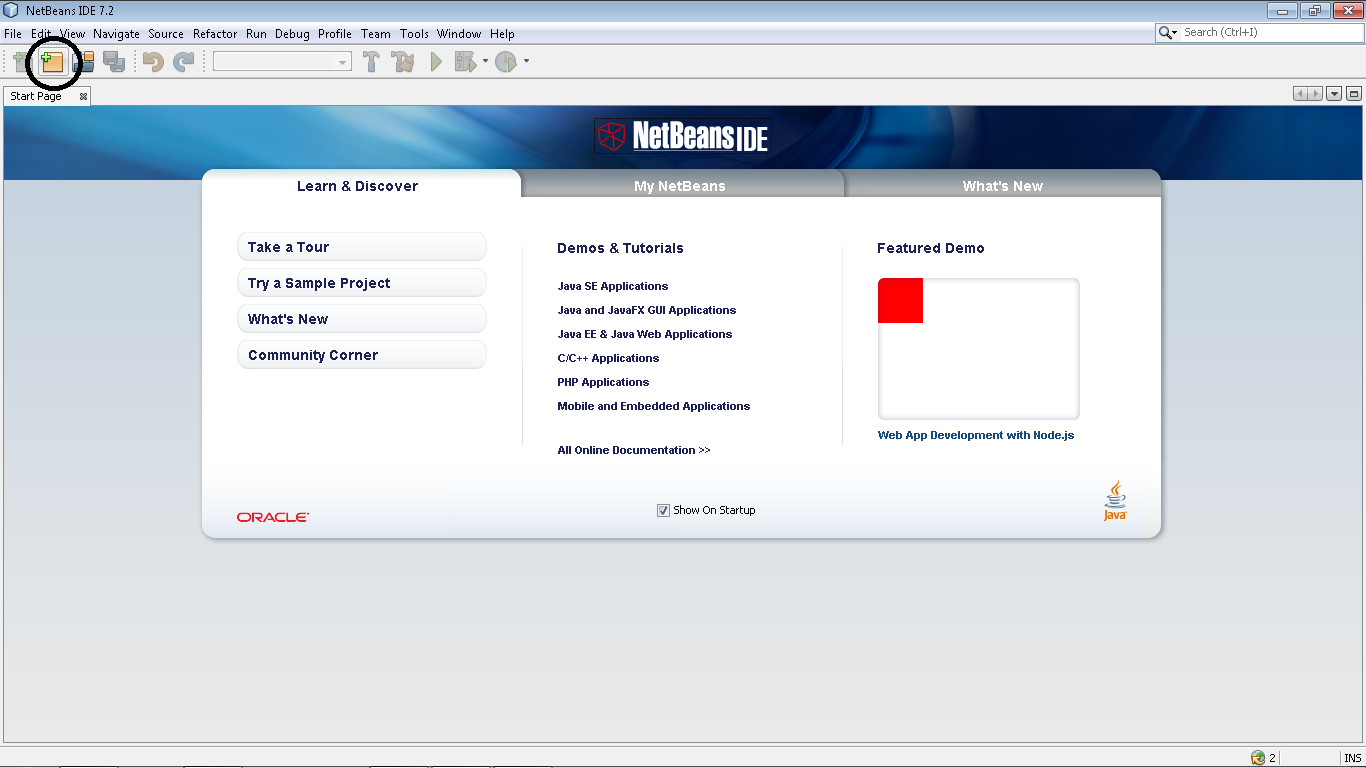This screenshot has height=768, width=1366.
Task: Open the Profile menu
Action: [335, 34]
